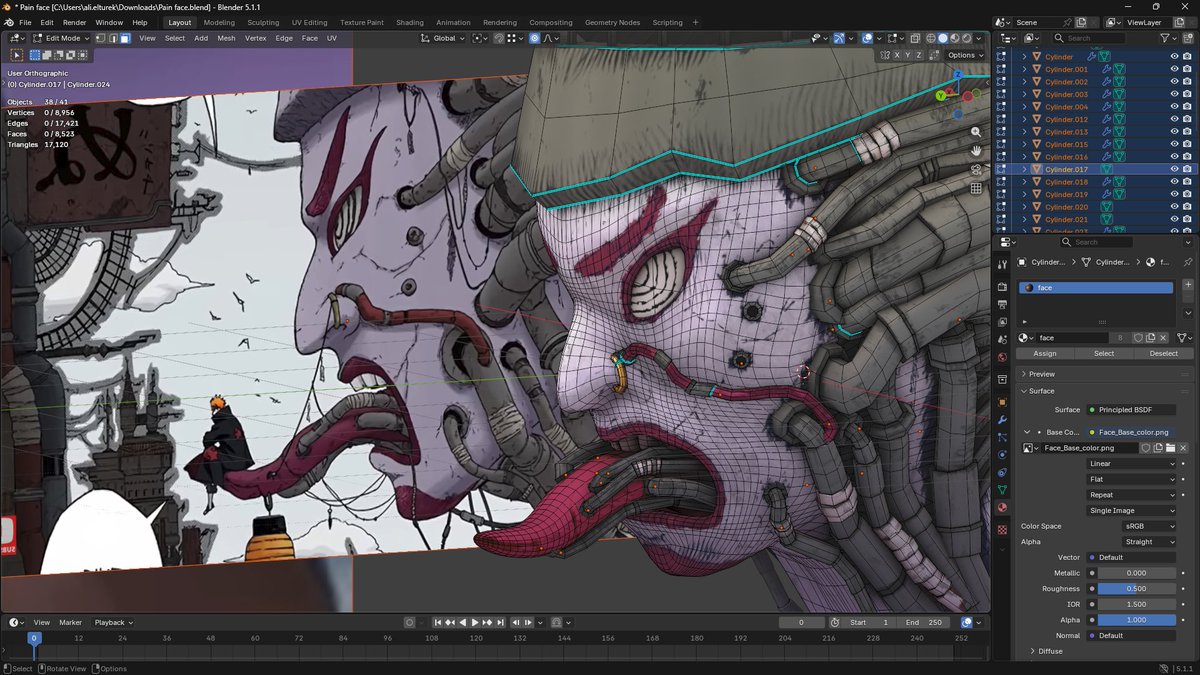Hide Cylinder.001 in viewport via eye icon
Viewport: 1200px width, 675px height.
pyautogui.click(x=1174, y=69)
